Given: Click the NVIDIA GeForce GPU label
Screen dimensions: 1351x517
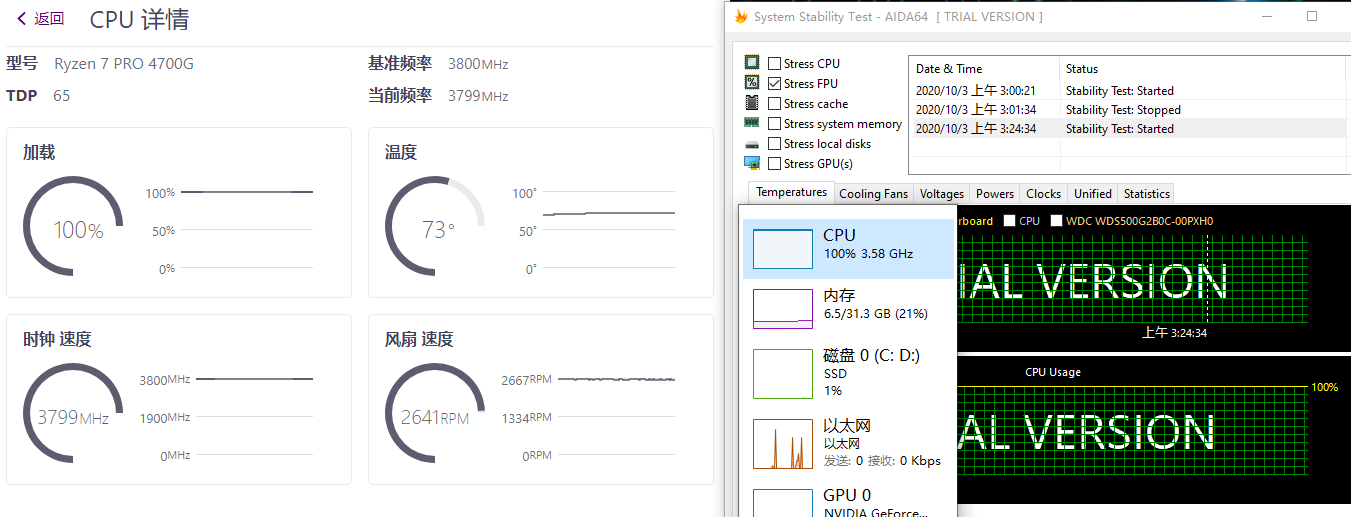Looking at the screenshot, I should tap(875, 512).
